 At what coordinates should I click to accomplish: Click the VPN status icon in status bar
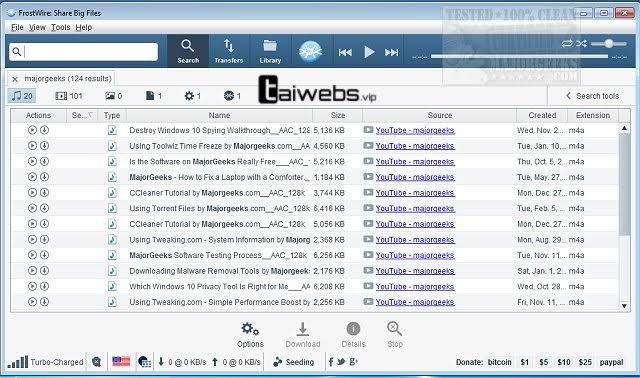coord(96,362)
